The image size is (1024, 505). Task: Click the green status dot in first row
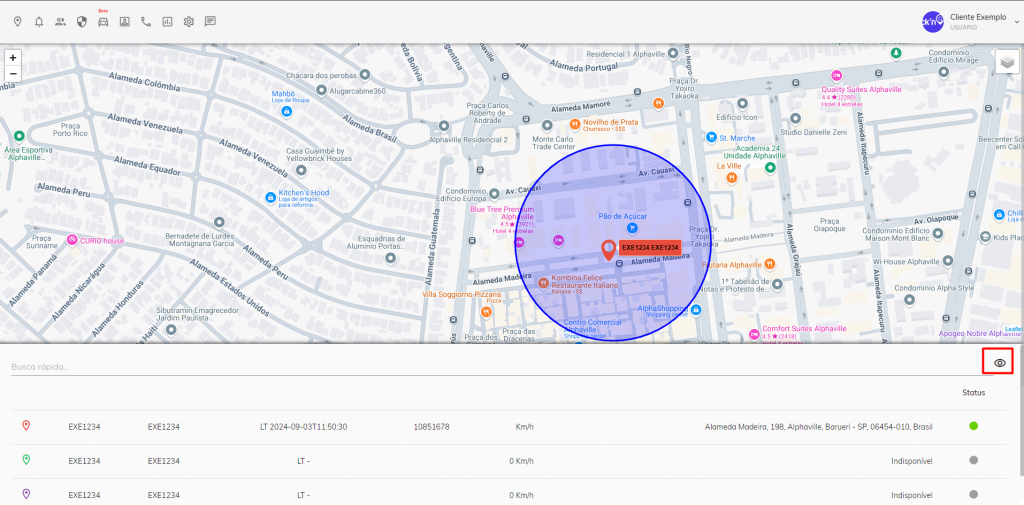coord(974,426)
